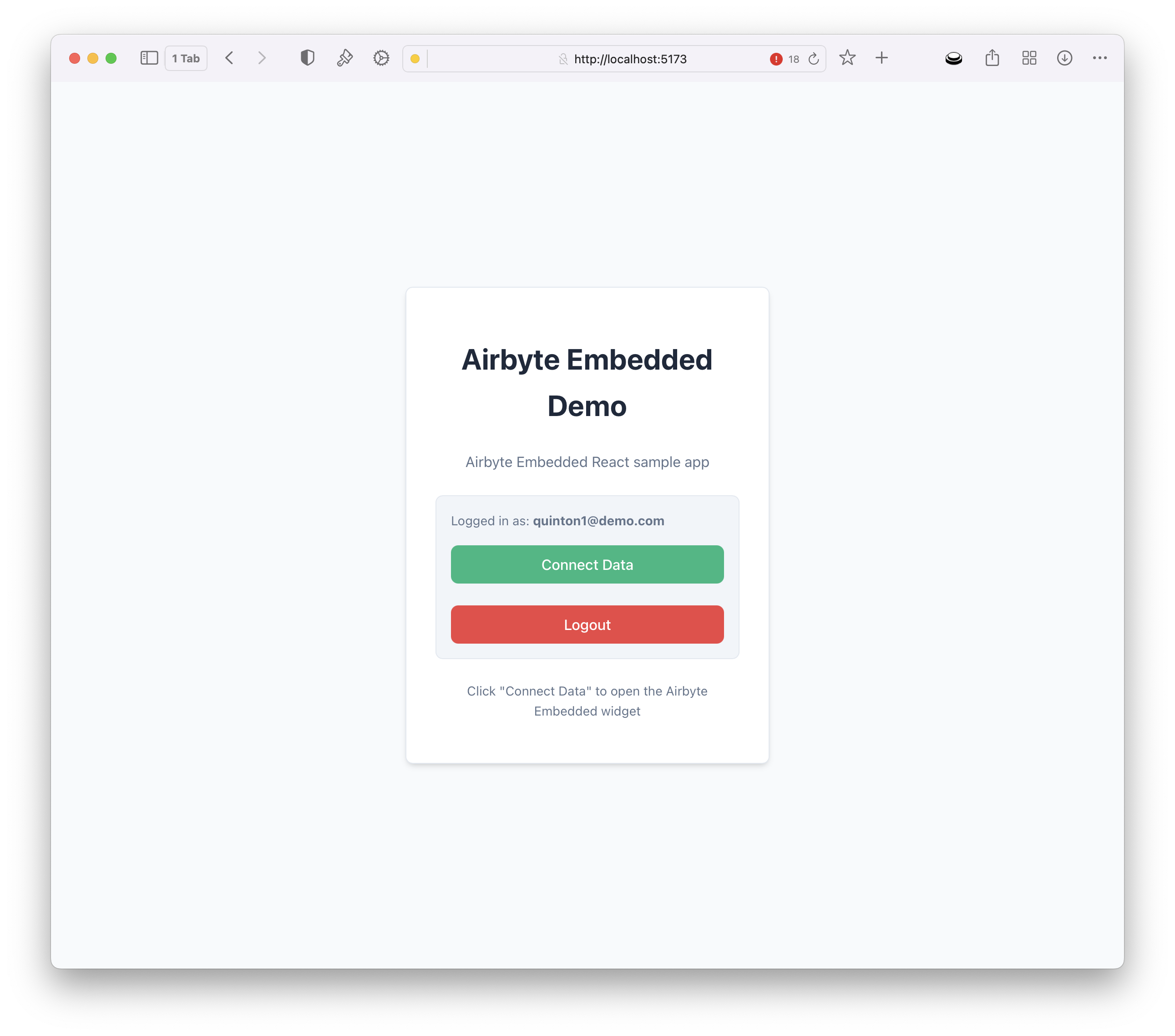This screenshot has width=1175, height=1036.
Task: Navigate forward using the forward arrow
Action: (262, 57)
